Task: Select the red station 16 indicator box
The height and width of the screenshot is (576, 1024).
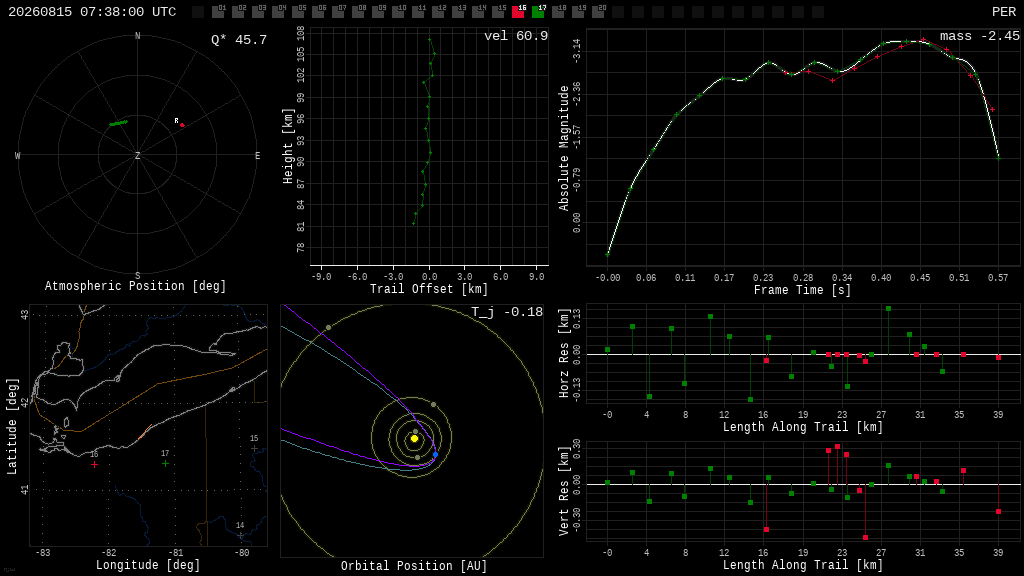Action: point(519,11)
